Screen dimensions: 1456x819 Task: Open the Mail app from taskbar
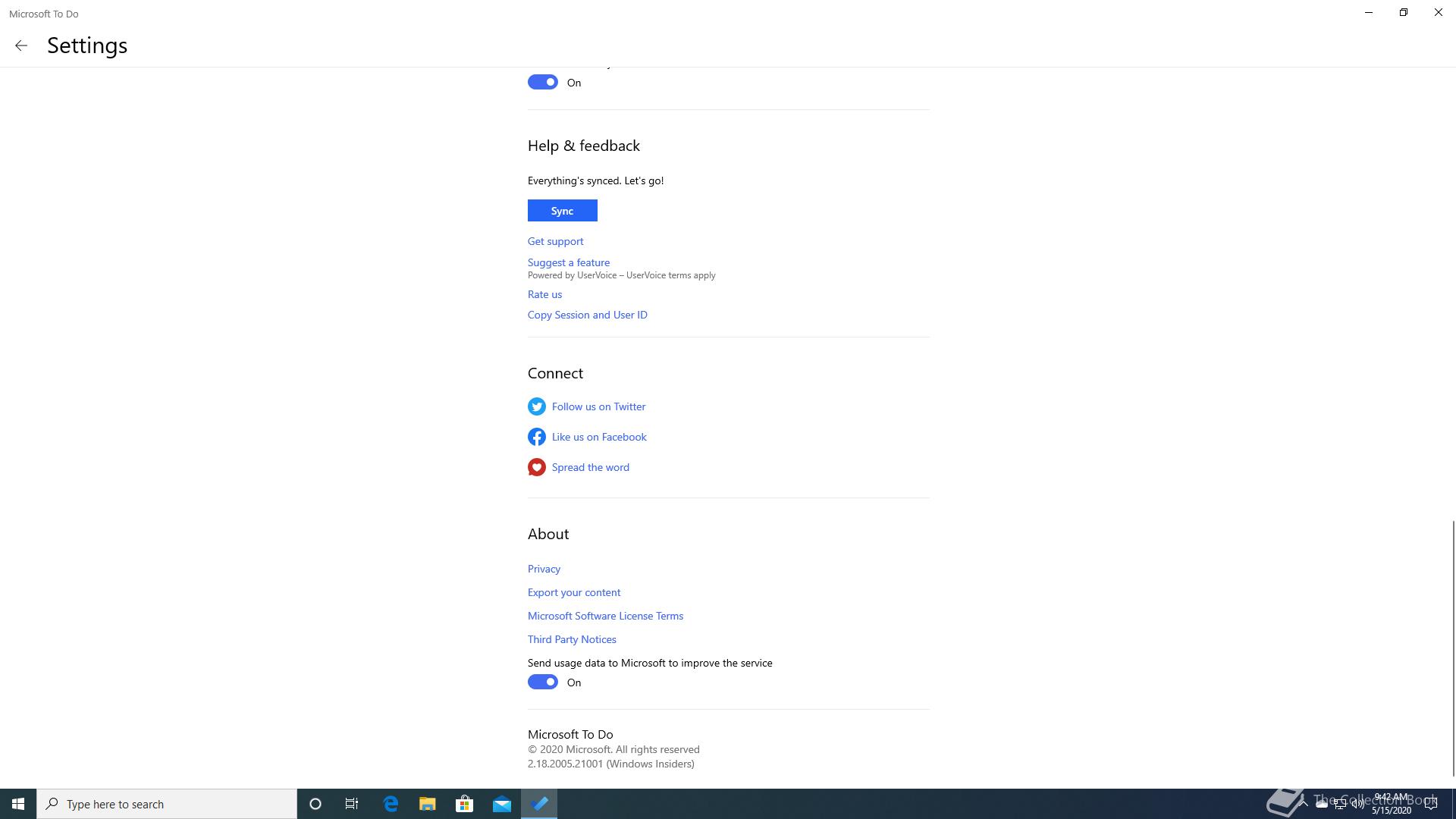(x=501, y=804)
